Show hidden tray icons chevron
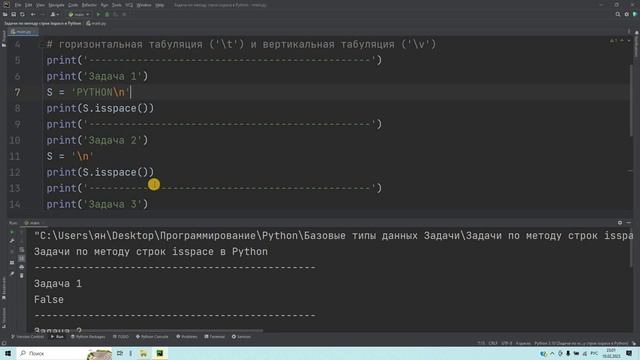 click(552, 353)
